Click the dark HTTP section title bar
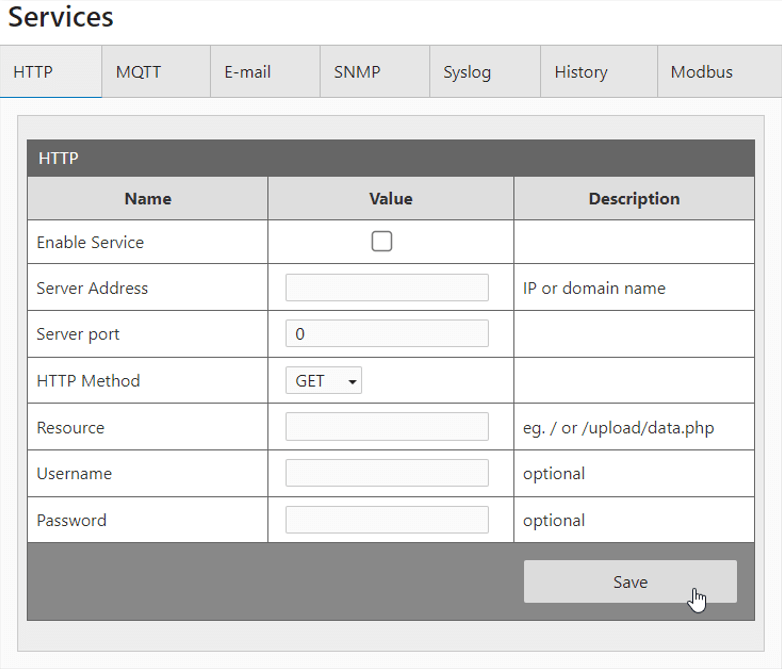Viewport: 782px width, 669px height. click(390, 158)
